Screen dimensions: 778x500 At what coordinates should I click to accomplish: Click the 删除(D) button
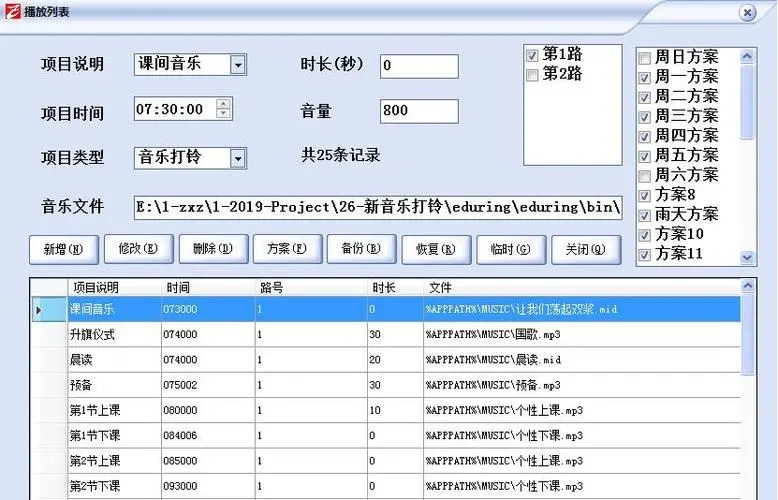(213, 249)
